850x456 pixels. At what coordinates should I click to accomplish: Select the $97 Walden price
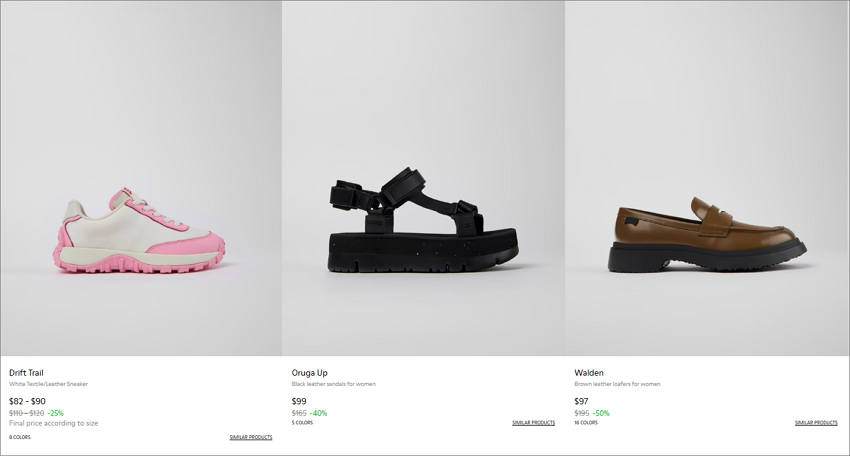581,401
